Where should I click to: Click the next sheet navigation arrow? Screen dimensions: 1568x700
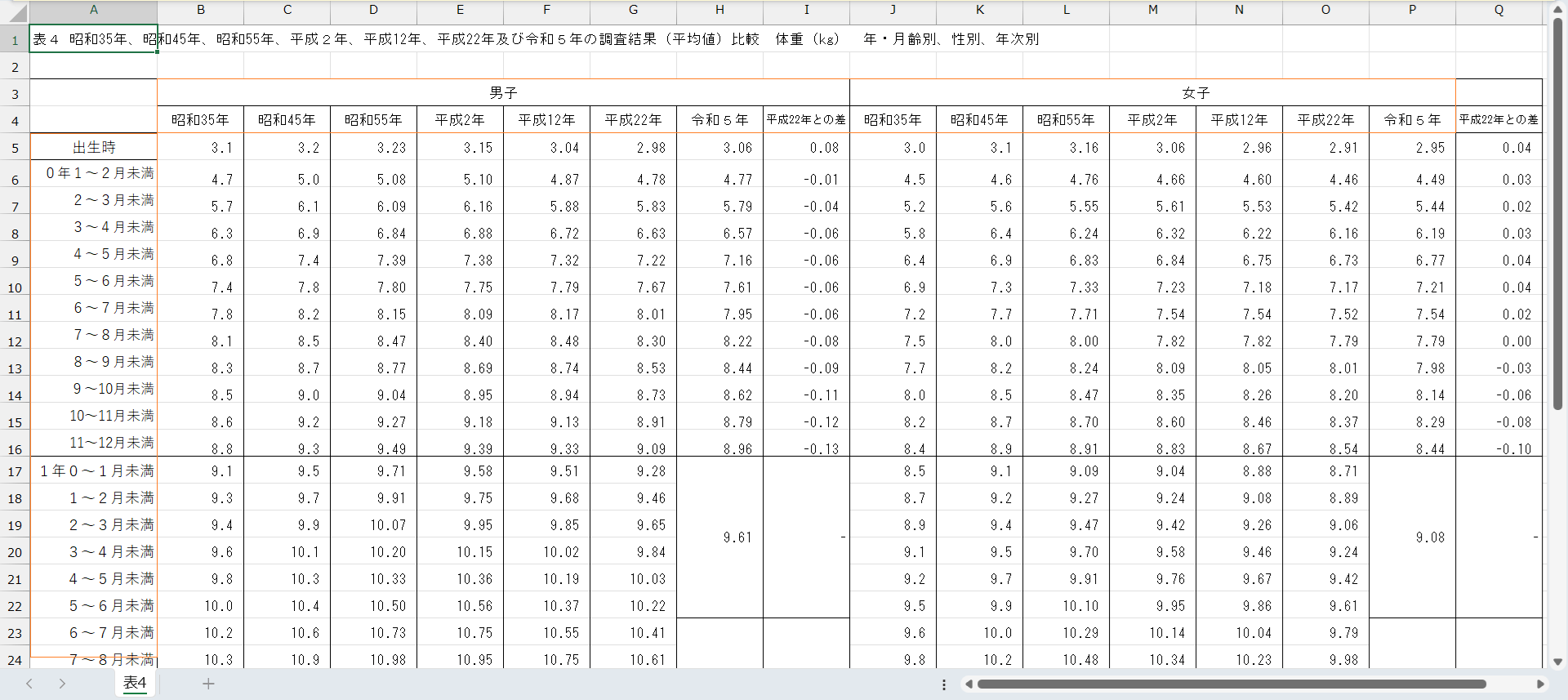click(62, 684)
